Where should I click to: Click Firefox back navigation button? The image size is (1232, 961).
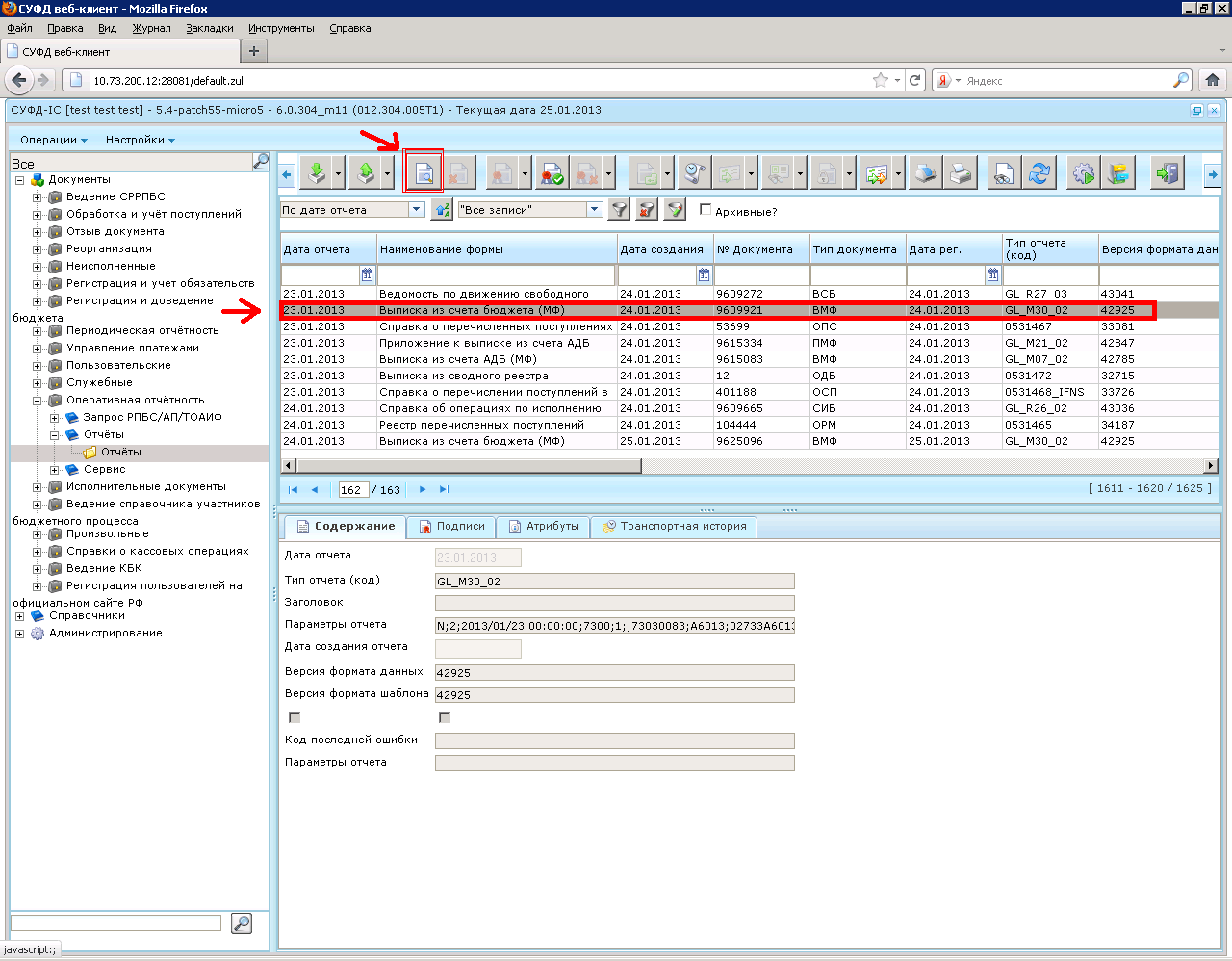click(x=18, y=80)
